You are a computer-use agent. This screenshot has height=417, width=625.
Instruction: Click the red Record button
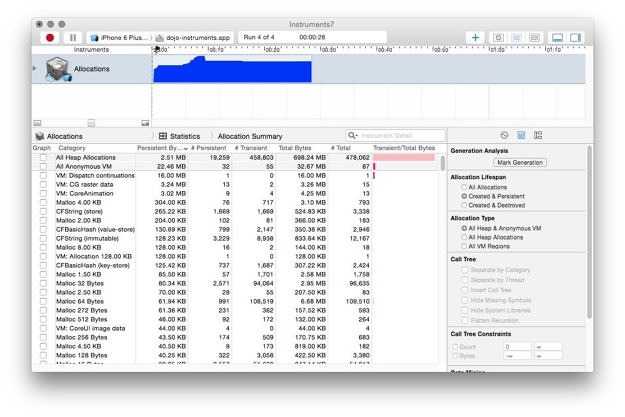click(x=49, y=37)
